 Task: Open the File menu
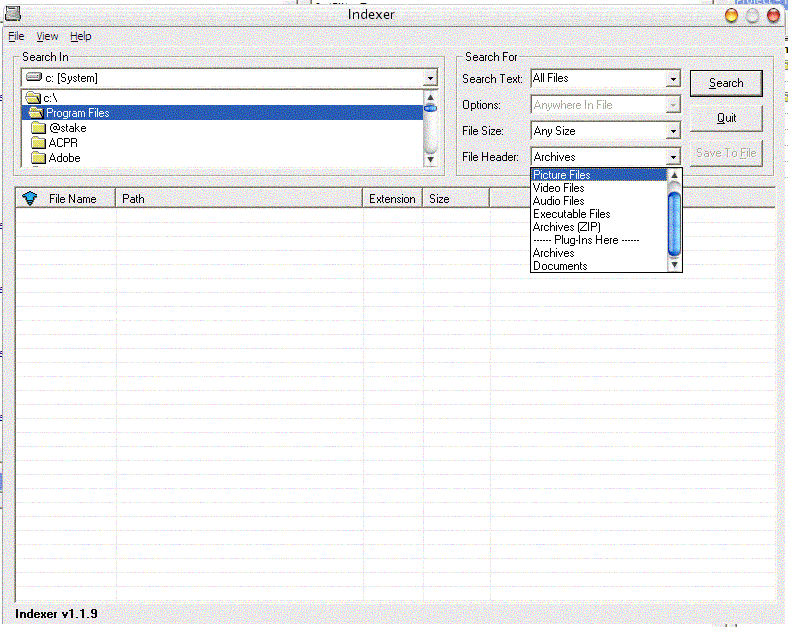(16, 36)
